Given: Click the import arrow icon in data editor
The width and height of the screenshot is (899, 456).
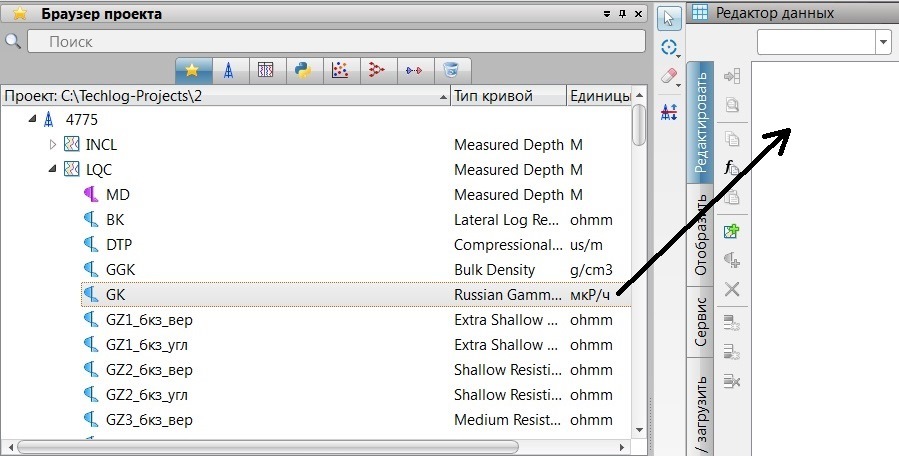Looking at the screenshot, I should (732, 76).
